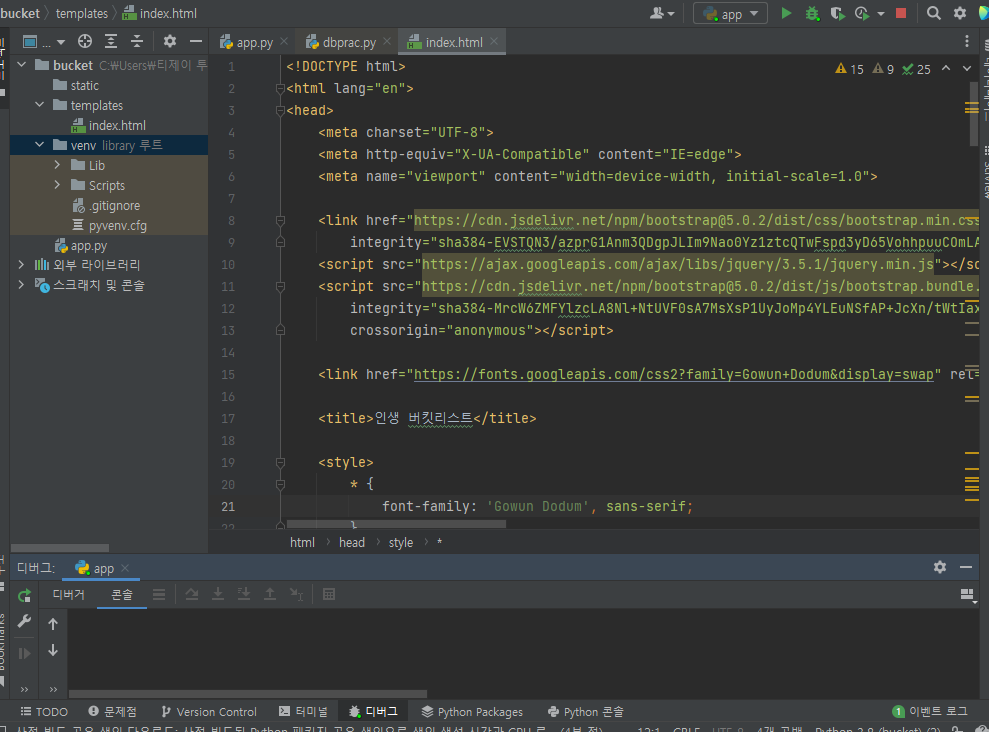The height and width of the screenshot is (732, 989).
Task: Open dropdown arrow next to profiler icon
Action: [881, 13]
